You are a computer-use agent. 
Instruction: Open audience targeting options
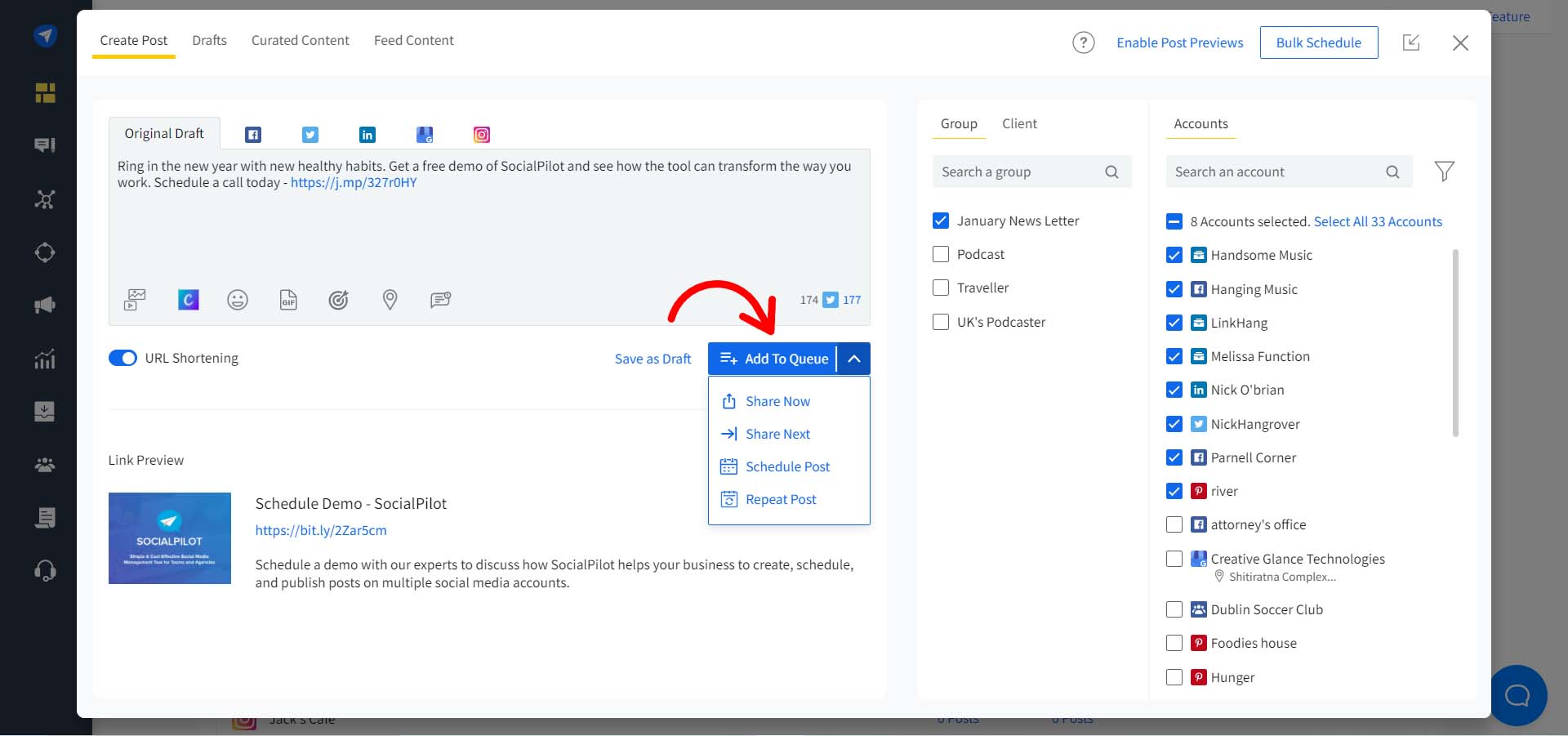coord(338,300)
